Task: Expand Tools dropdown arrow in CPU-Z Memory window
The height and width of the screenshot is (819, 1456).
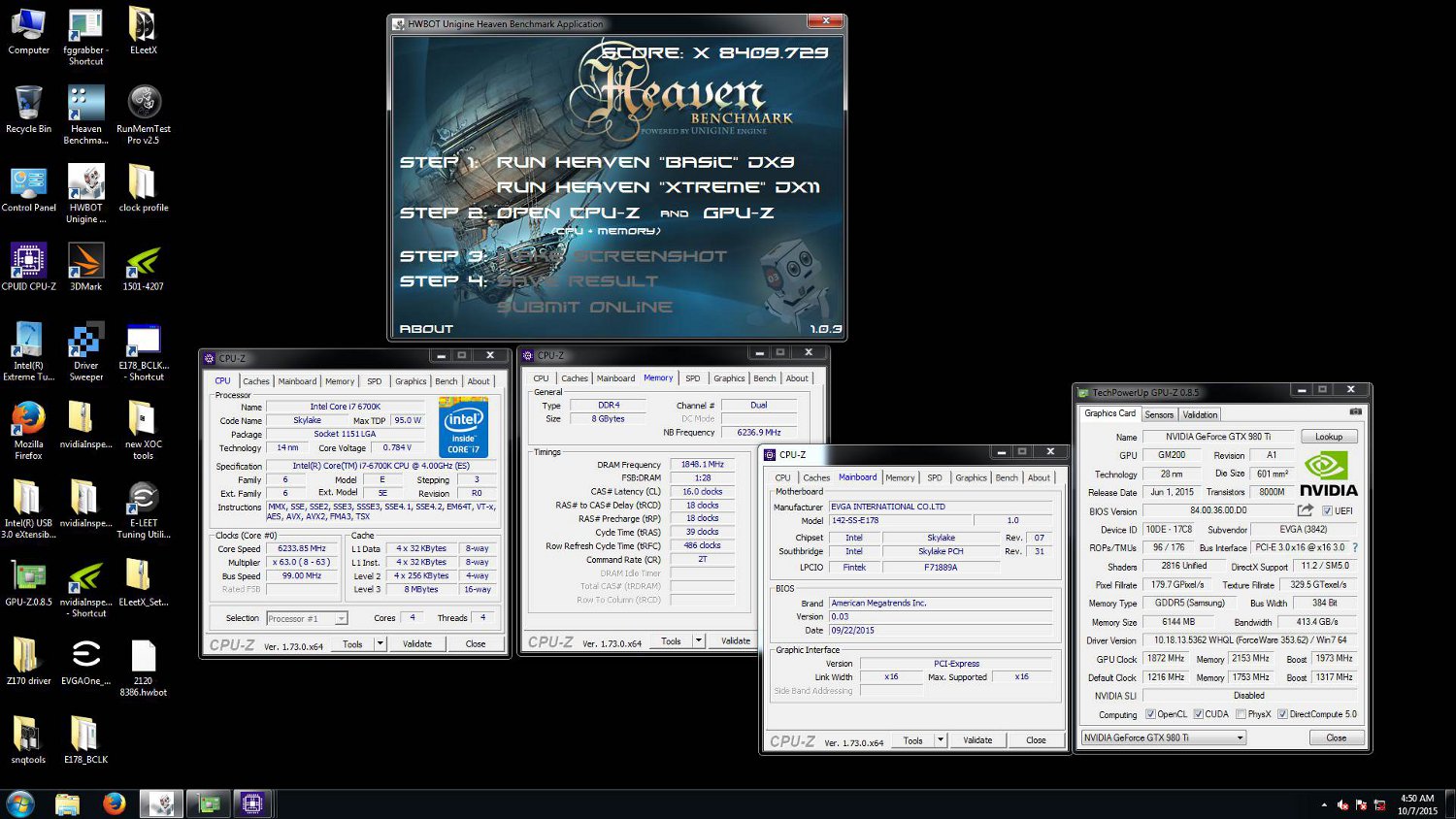Action: point(698,640)
